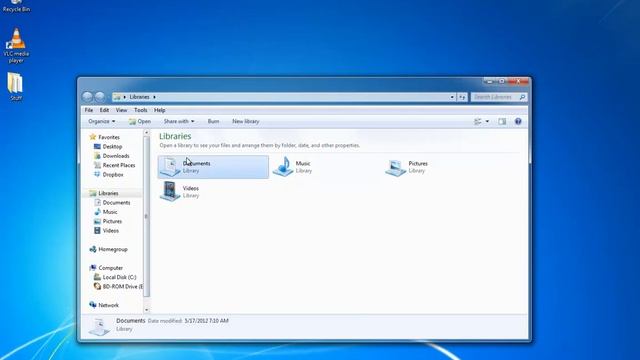Select Libraries in navigation pane
This screenshot has height=360, width=640.
[x=104, y=193]
